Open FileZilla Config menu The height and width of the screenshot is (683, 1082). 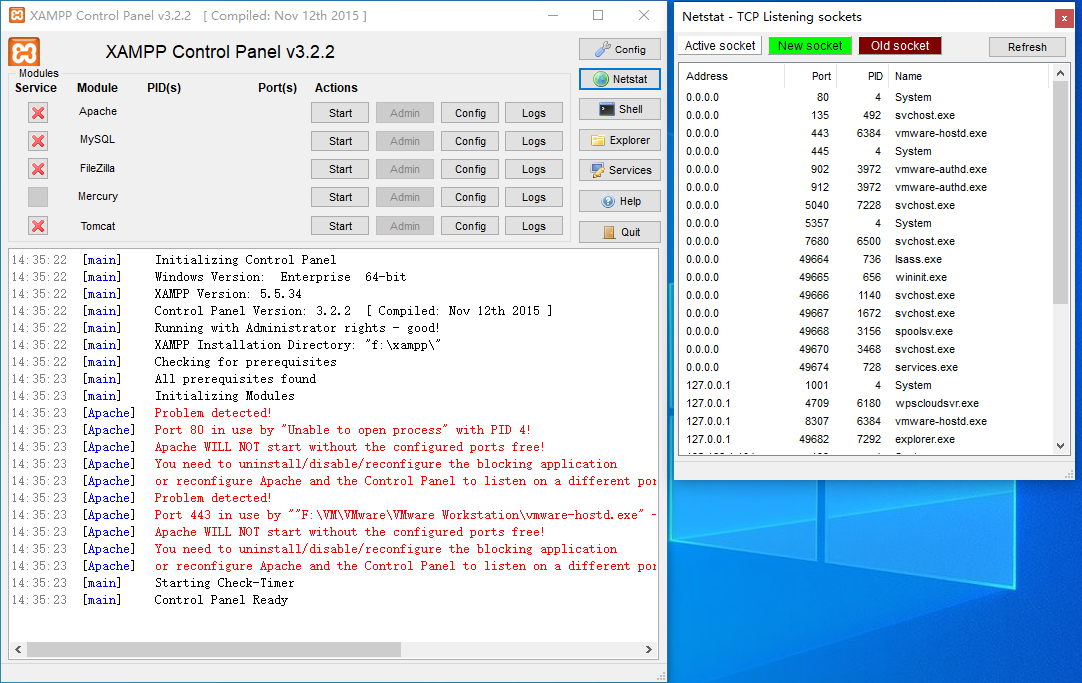point(470,169)
